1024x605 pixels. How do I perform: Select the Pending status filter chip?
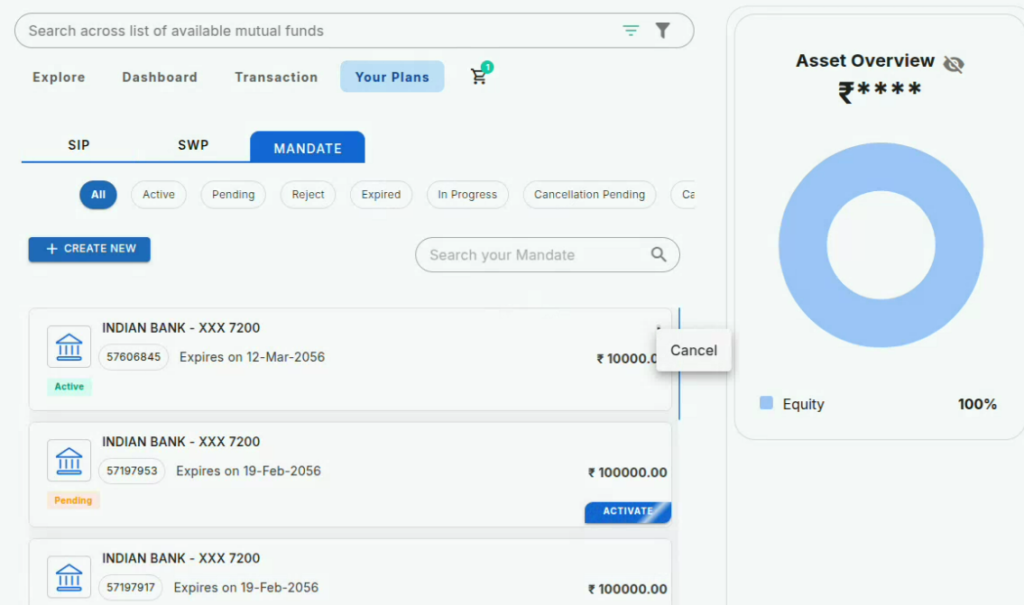[x=233, y=195]
